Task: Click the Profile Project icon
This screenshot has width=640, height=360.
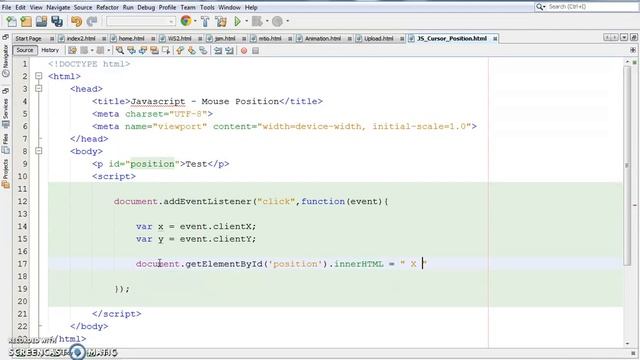Action: pyautogui.click(x=278, y=21)
